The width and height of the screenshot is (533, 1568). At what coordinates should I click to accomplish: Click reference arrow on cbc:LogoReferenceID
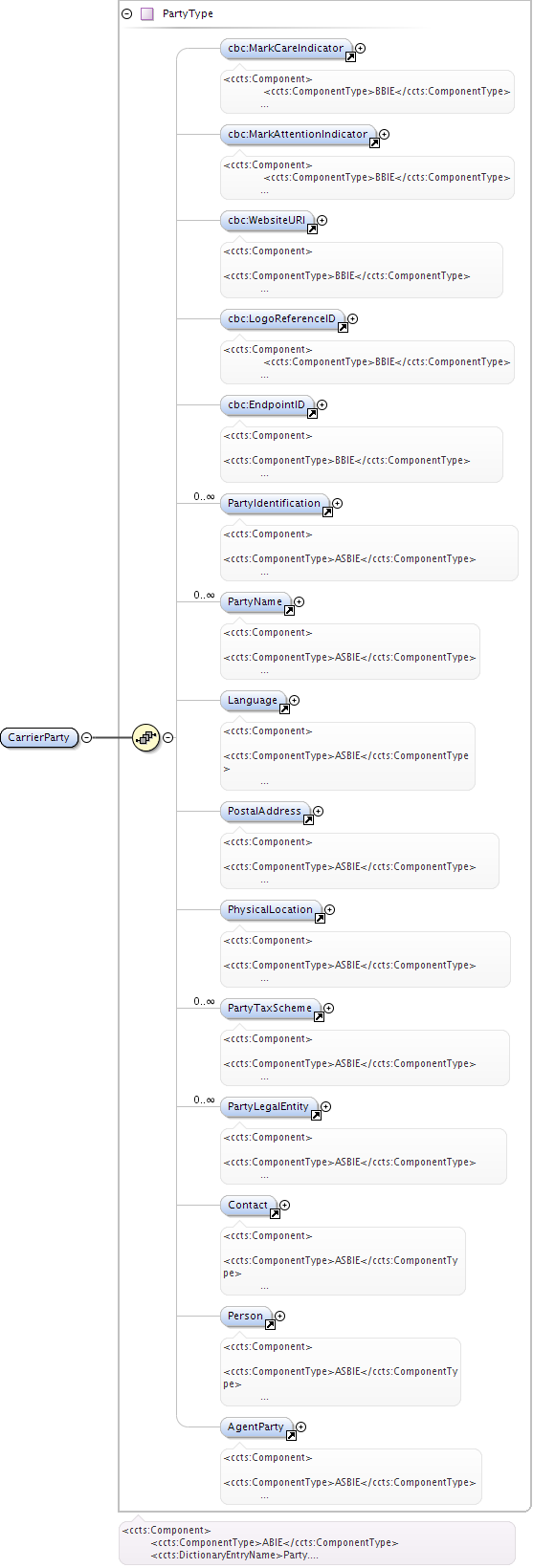(x=343, y=328)
